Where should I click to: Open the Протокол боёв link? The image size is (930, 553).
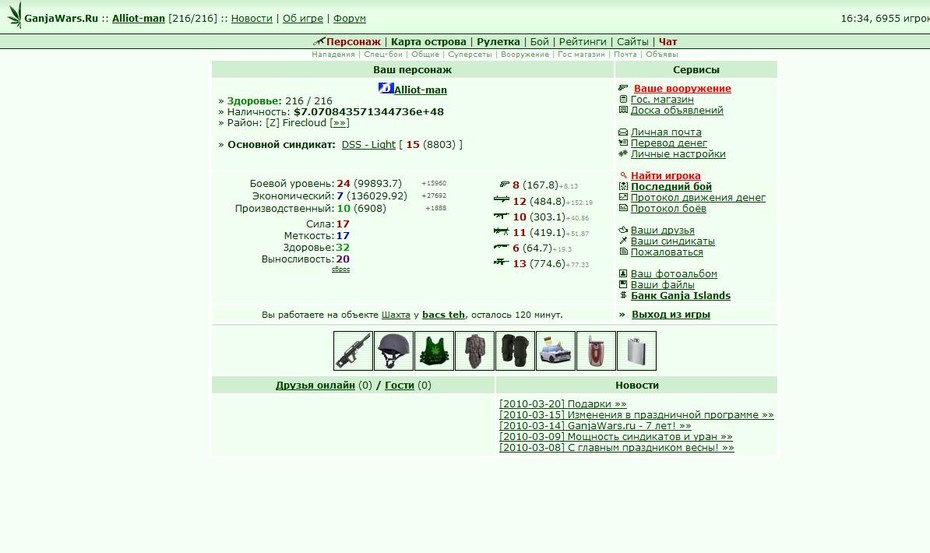[x=668, y=208]
